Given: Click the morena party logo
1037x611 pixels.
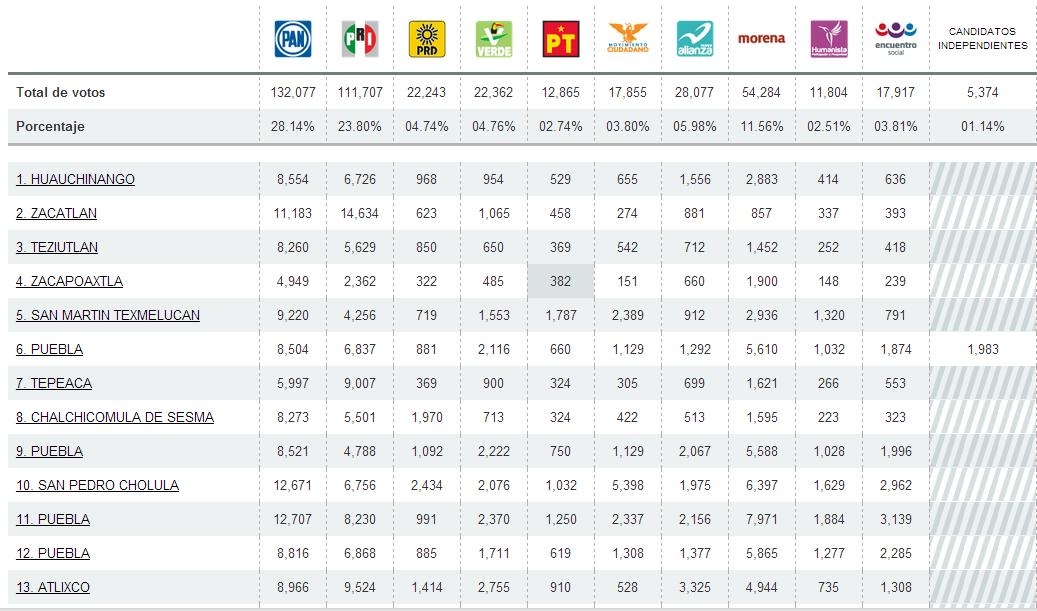Looking at the screenshot, I should pyautogui.click(x=761, y=38).
